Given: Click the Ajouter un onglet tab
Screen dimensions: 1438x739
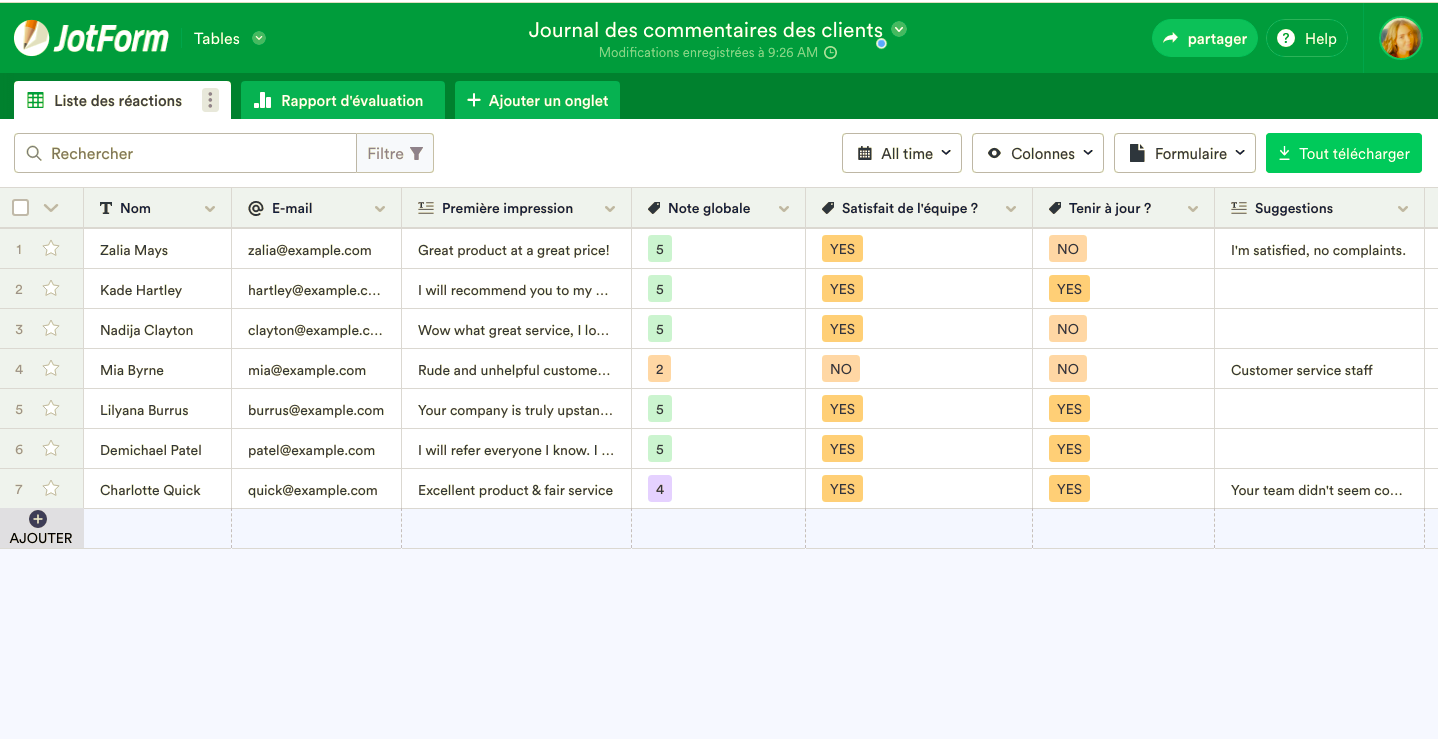Looking at the screenshot, I should (x=537, y=100).
